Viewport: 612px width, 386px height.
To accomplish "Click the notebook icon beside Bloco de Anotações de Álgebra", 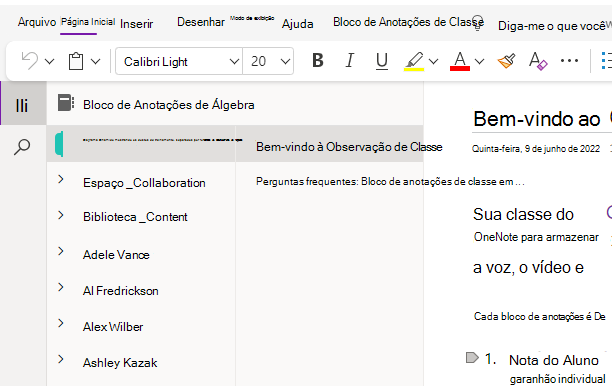I will (x=66, y=103).
